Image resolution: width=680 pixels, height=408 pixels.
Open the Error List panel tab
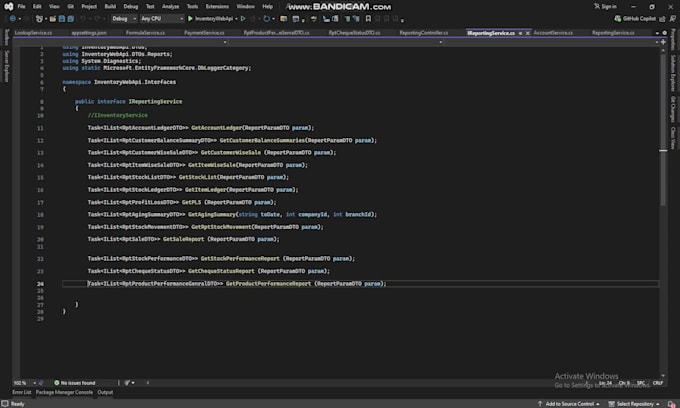(x=22, y=392)
